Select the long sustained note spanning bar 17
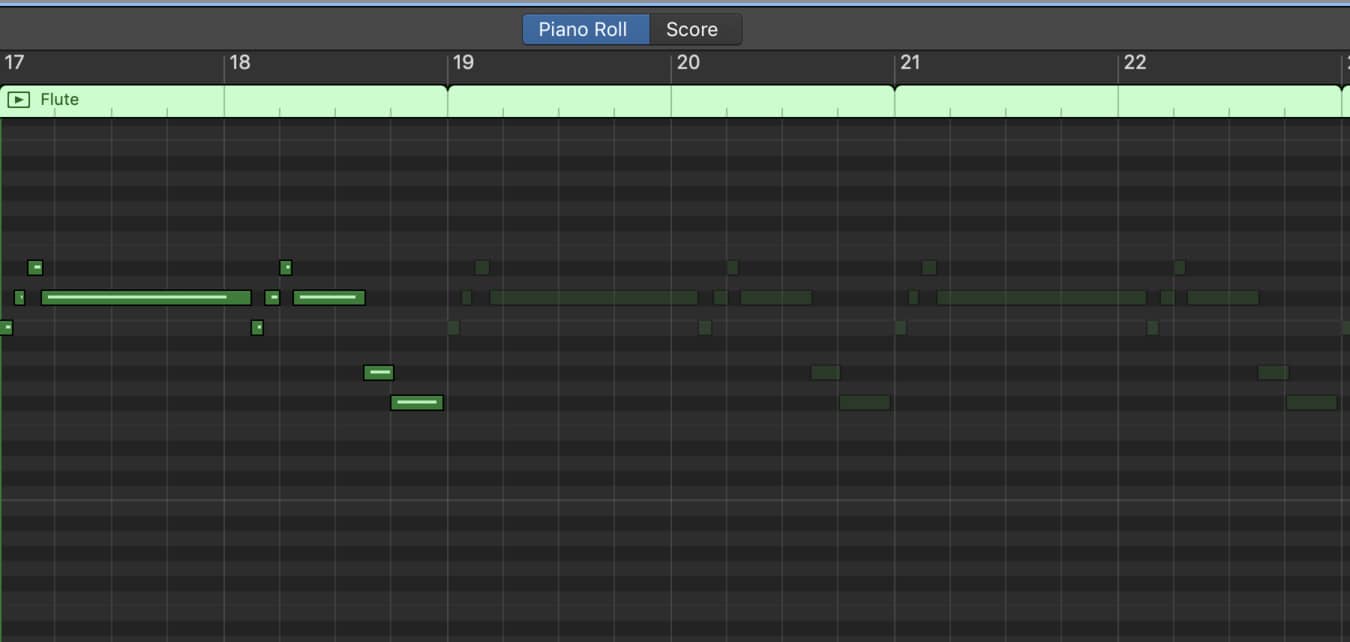 click(145, 297)
